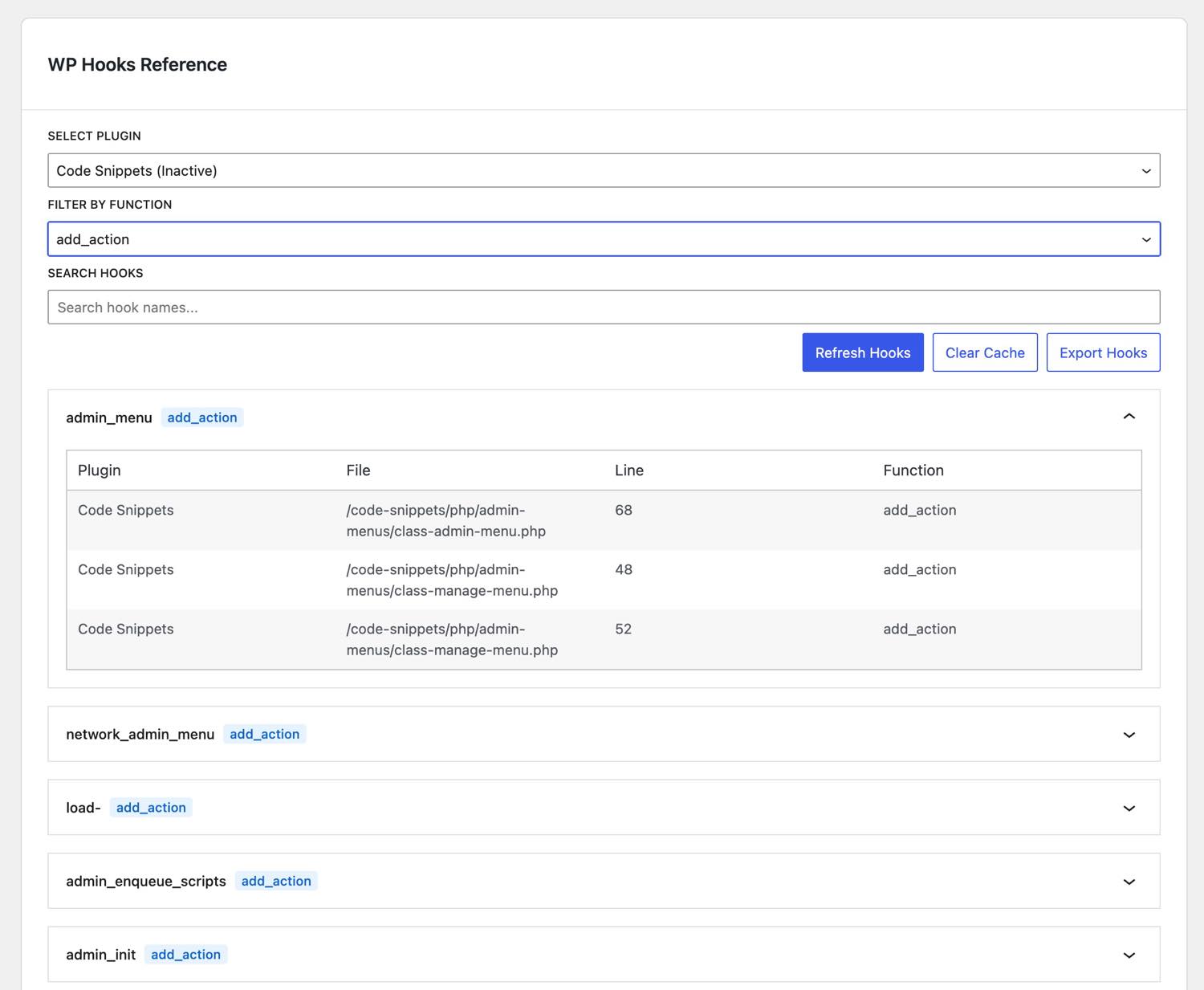This screenshot has width=1204, height=990.
Task: Click the Clear Cache button
Action: coord(985,352)
